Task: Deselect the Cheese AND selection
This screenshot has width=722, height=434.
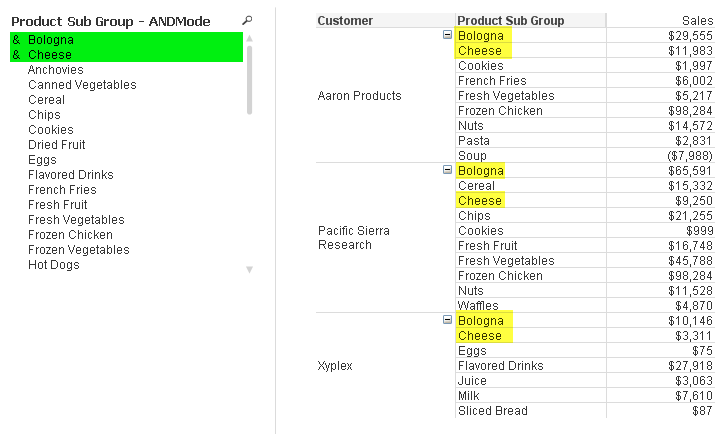Action: (127, 54)
